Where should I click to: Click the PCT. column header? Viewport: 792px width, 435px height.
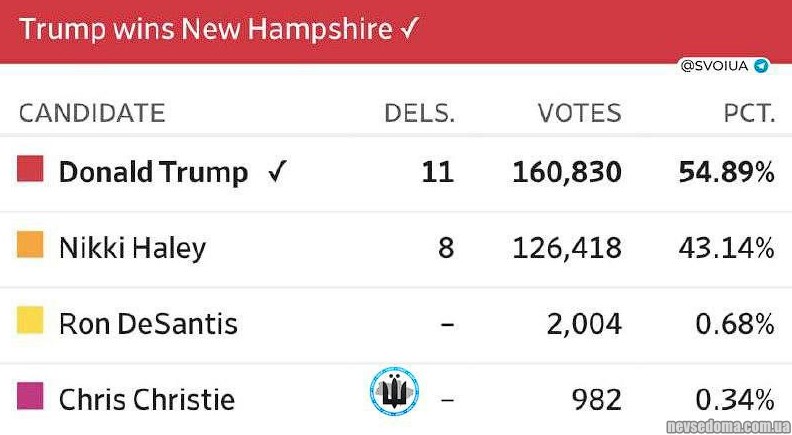click(x=749, y=113)
